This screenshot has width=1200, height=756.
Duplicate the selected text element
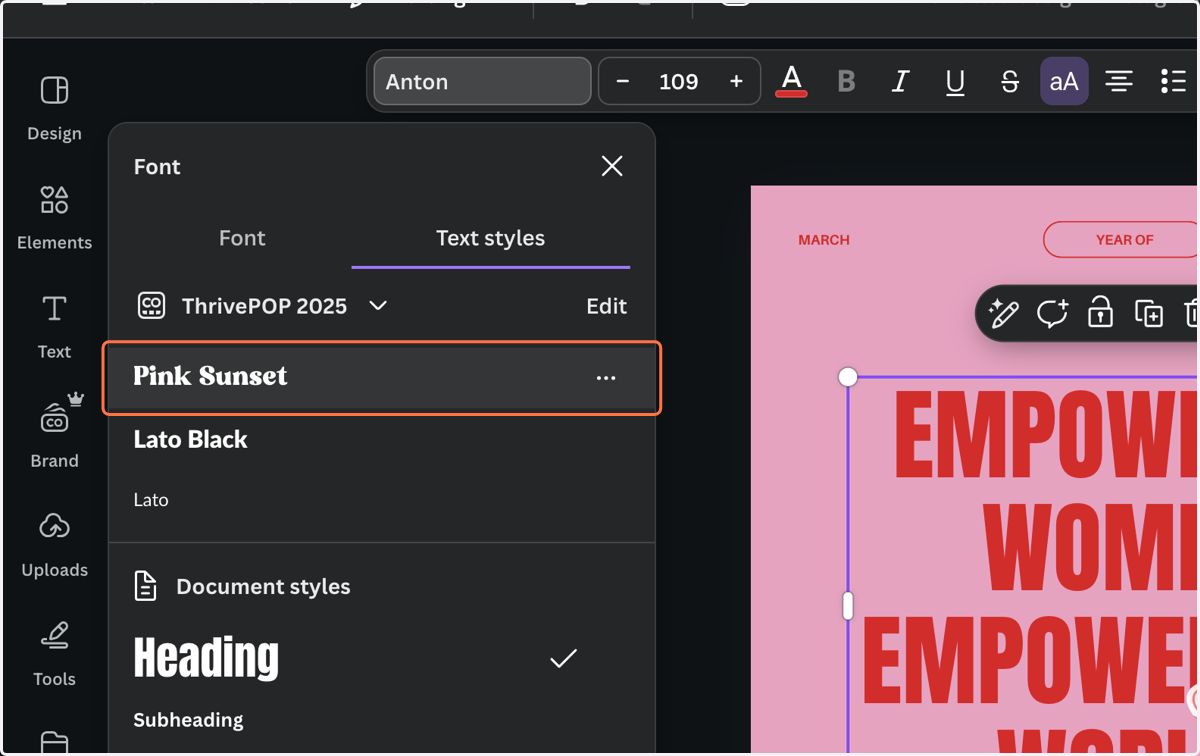tap(1149, 313)
